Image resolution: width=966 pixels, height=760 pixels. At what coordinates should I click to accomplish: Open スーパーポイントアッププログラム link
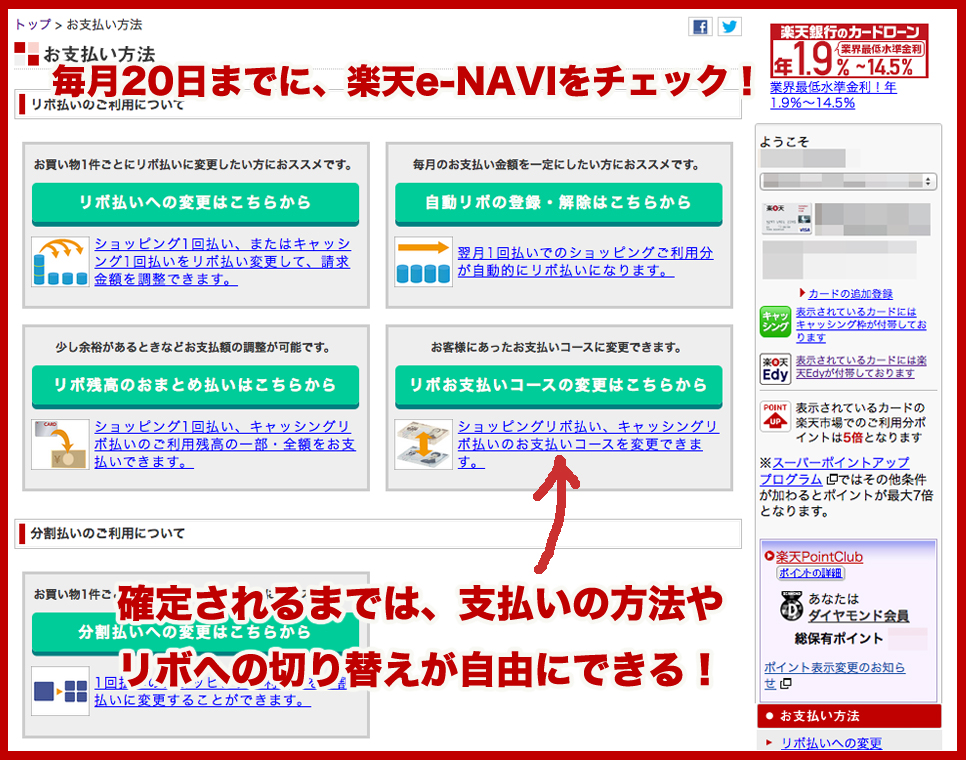coord(835,471)
